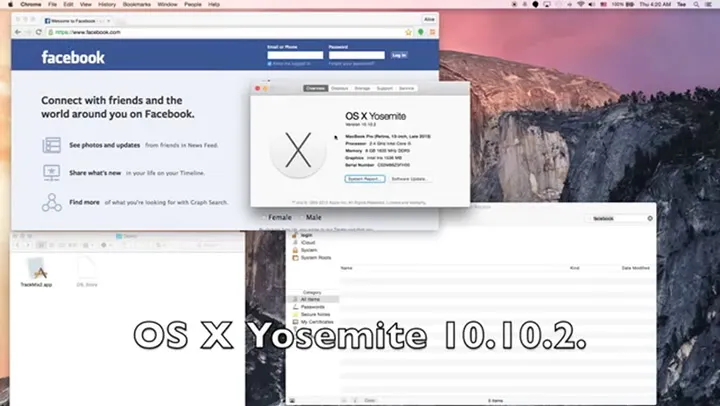The image size is (720, 406).
Task: Select All Items category
Action: click(313, 299)
